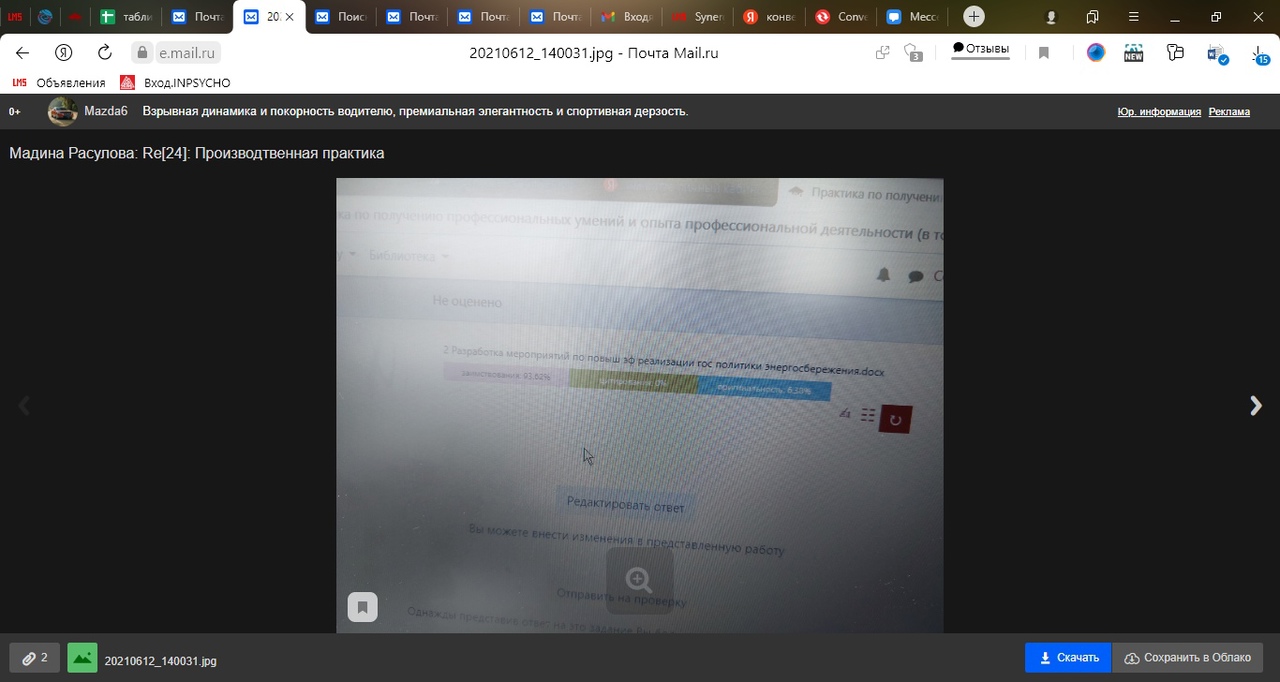Click the bookmark icon overlaid on the photo
The height and width of the screenshot is (682, 1280).
pyautogui.click(x=362, y=607)
